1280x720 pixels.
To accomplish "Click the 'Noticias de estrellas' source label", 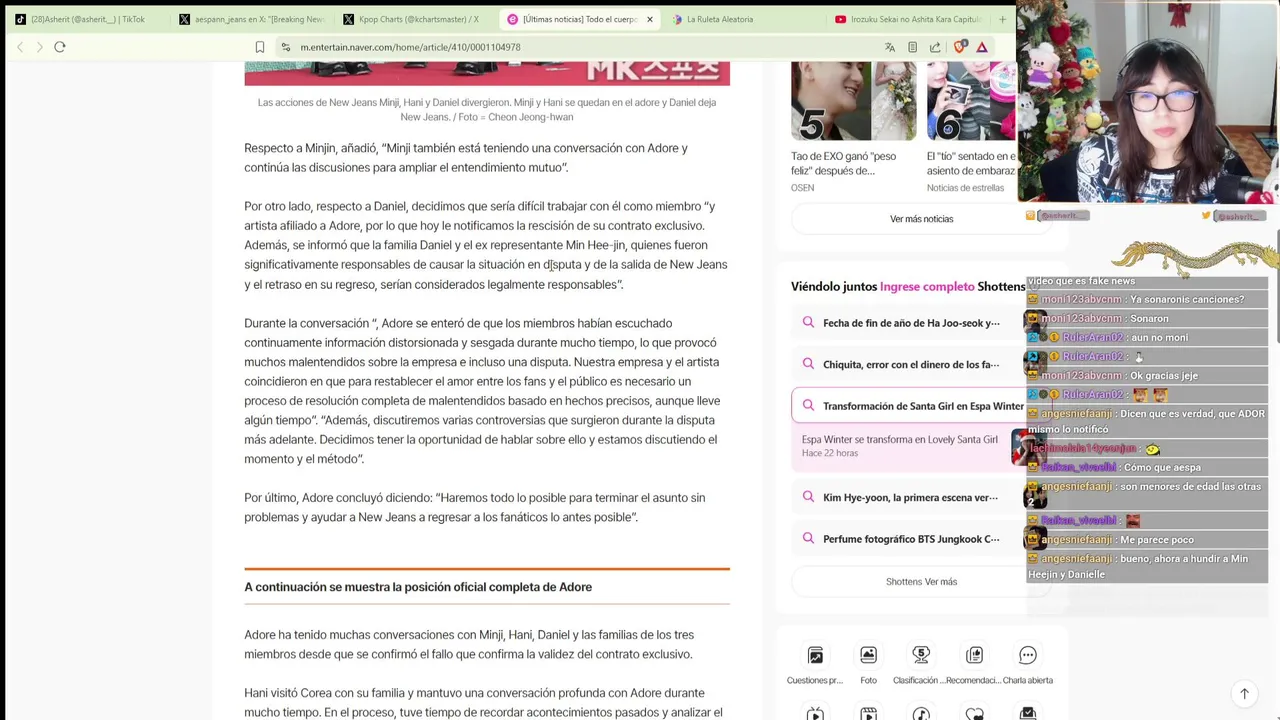I will tap(965, 188).
